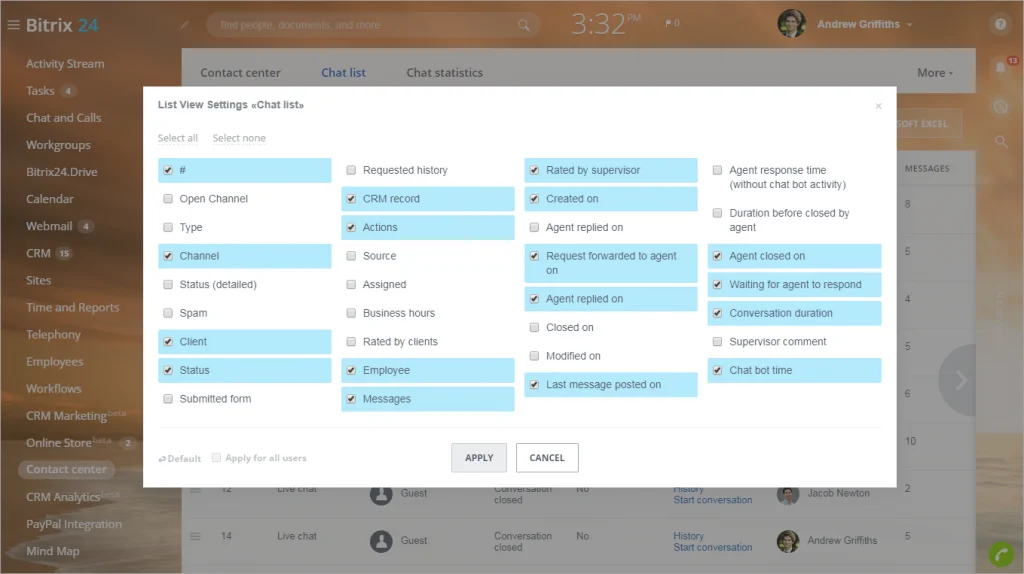This screenshot has height=574, width=1024.
Task: Open the More dropdown in the tab bar
Action: pyautogui.click(x=935, y=73)
